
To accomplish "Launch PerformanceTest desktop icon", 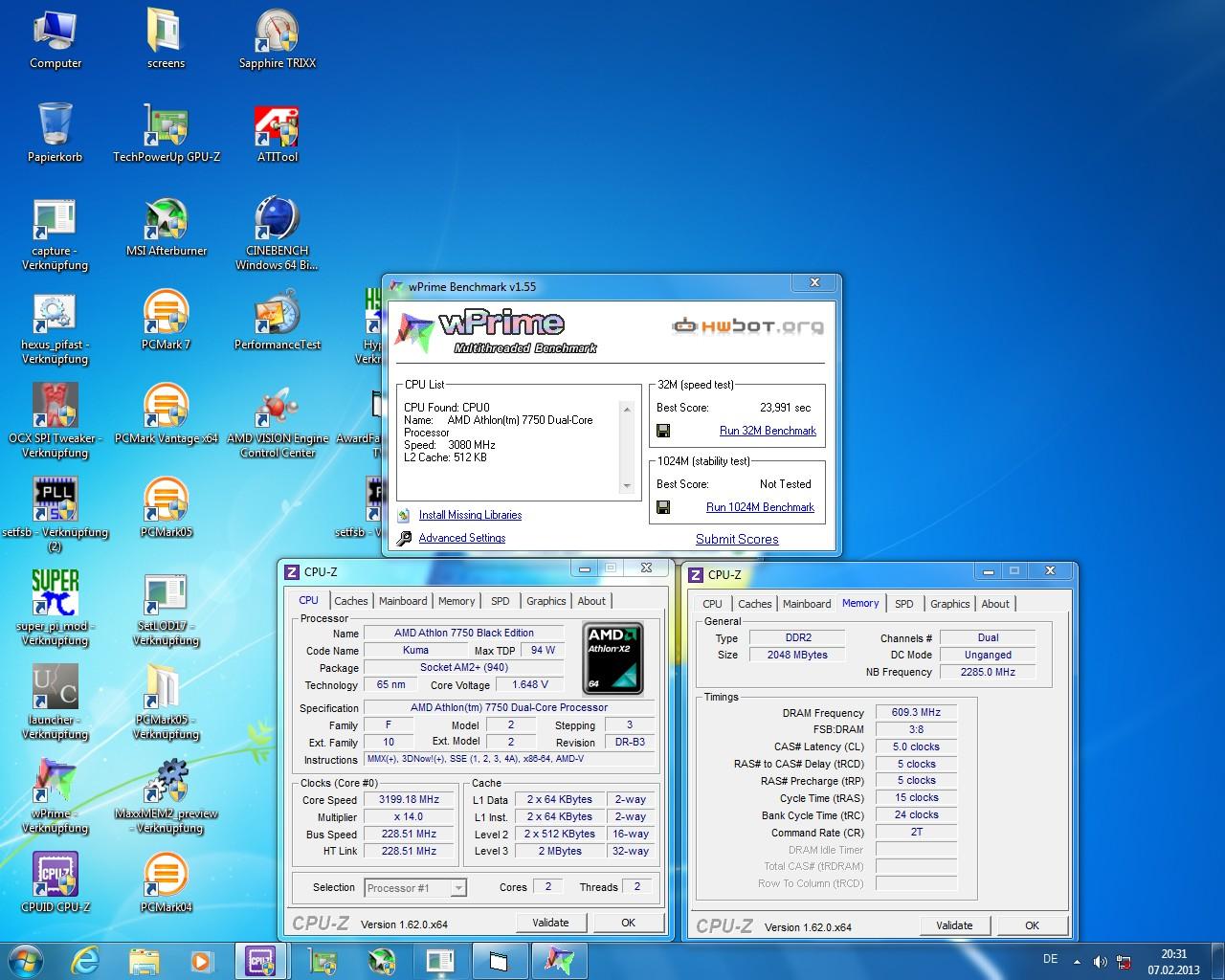I will point(278,320).
